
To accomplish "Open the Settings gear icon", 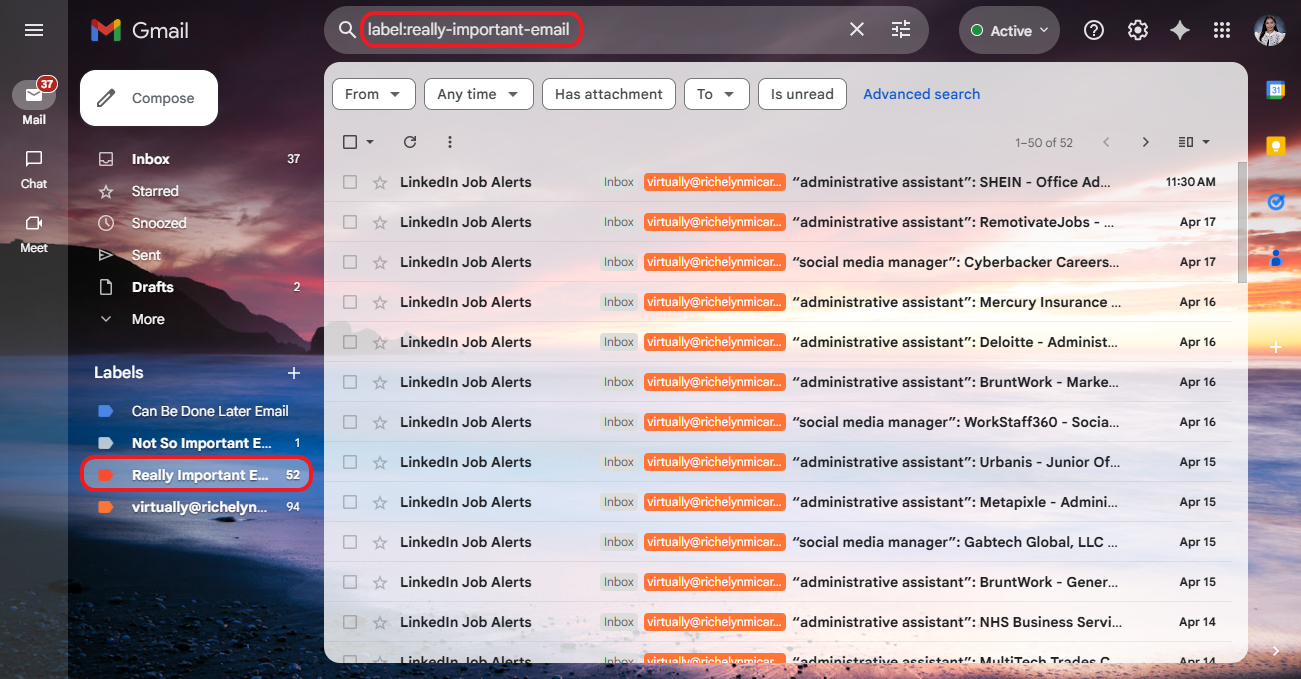I will tap(1138, 30).
